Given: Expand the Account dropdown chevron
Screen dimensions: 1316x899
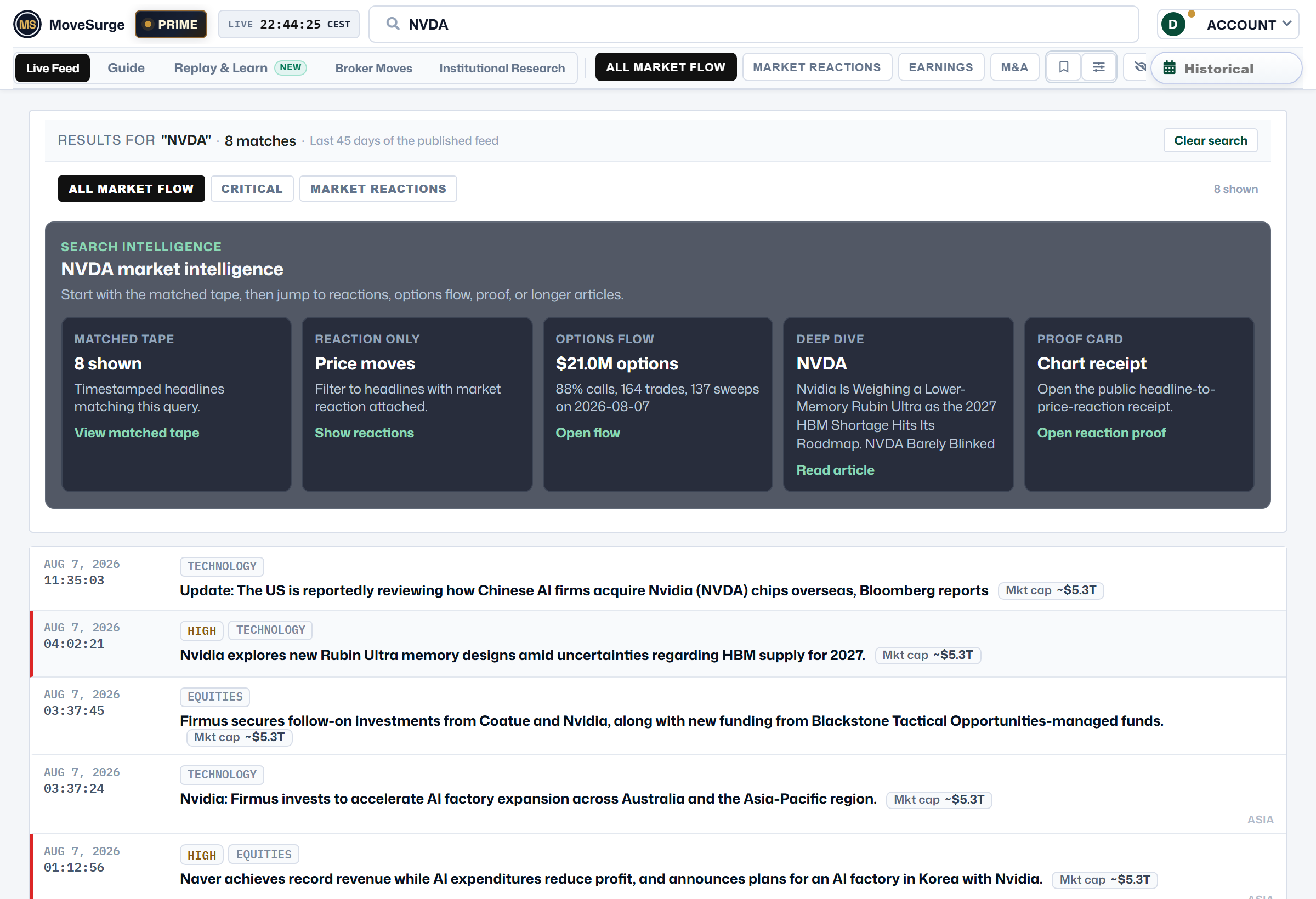Looking at the screenshot, I should pyautogui.click(x=1286, y=24).
